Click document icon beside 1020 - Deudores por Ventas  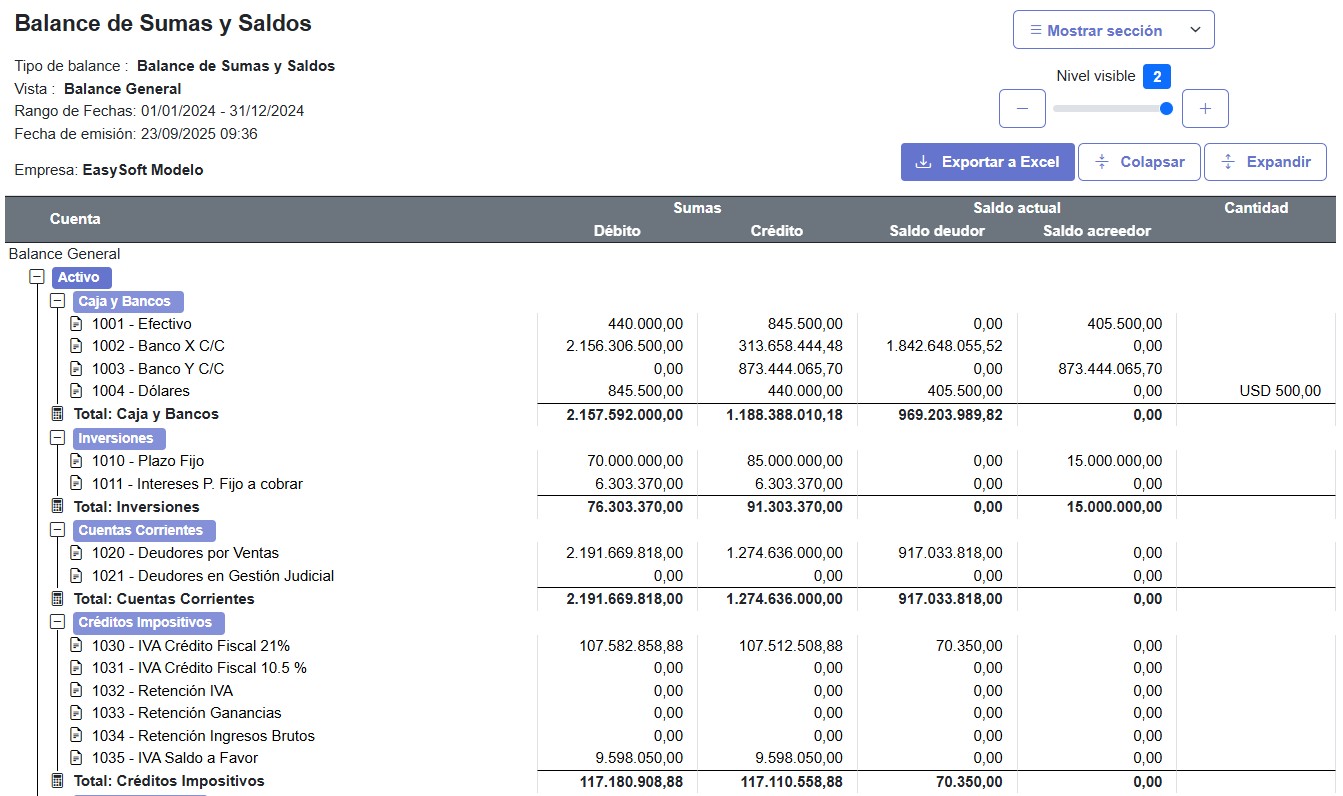pyautogui.click(x=77, y=553)
